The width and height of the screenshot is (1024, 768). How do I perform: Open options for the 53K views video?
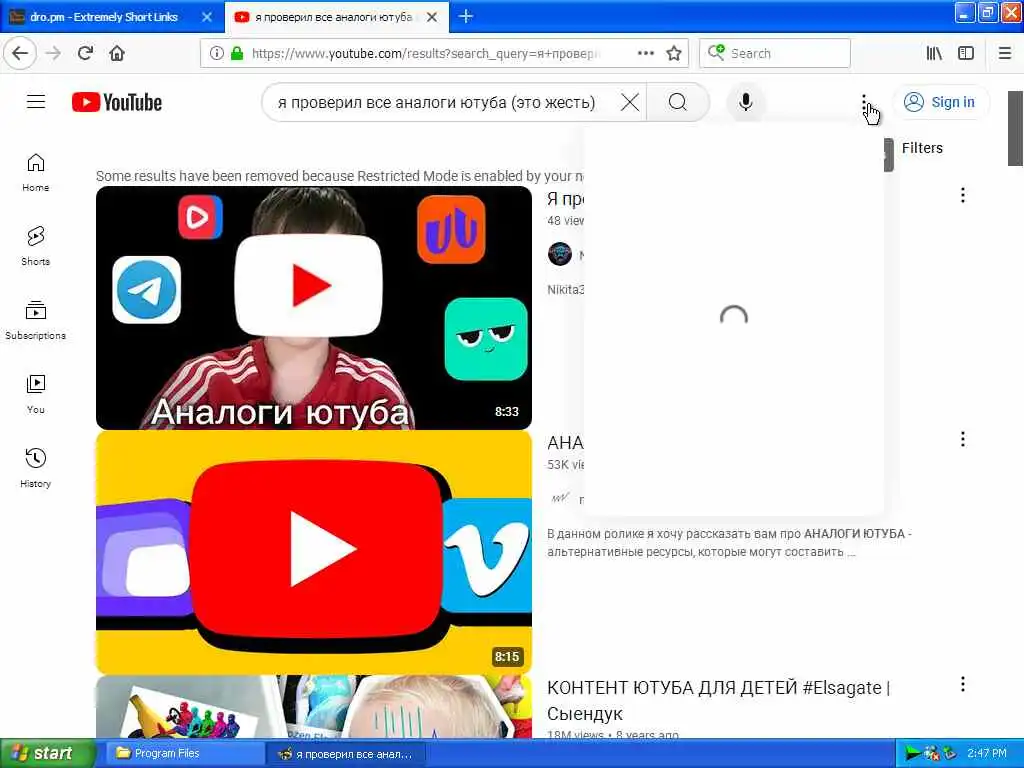click(962, 440)
